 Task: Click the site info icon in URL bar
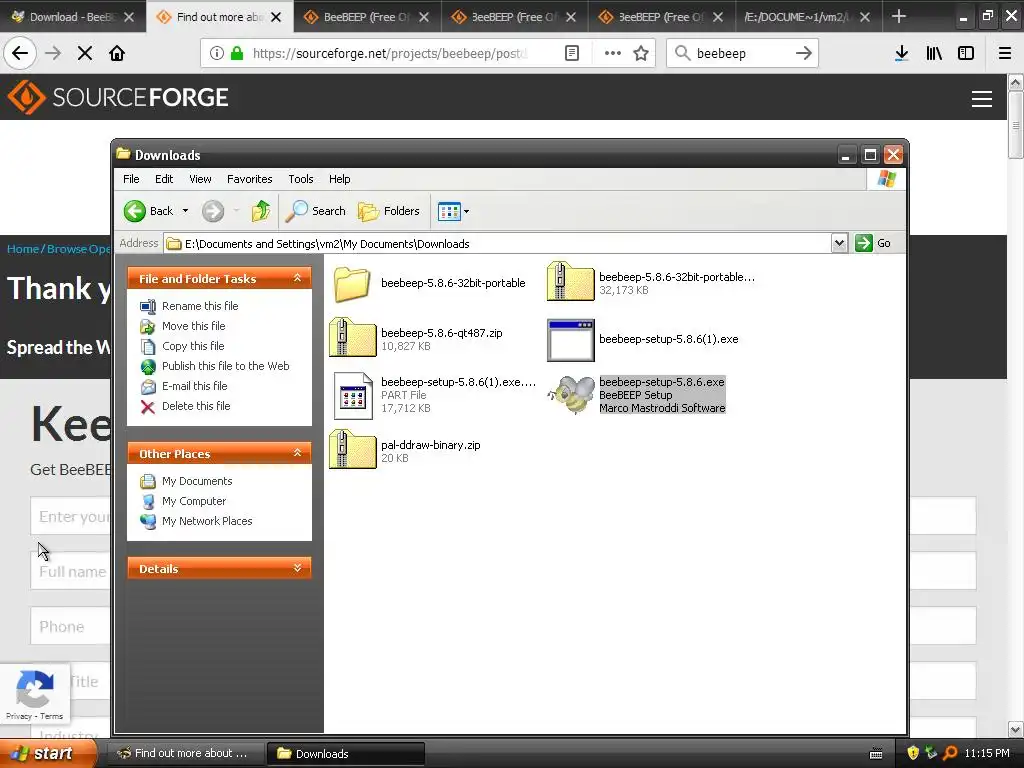[x=217, y=53]
